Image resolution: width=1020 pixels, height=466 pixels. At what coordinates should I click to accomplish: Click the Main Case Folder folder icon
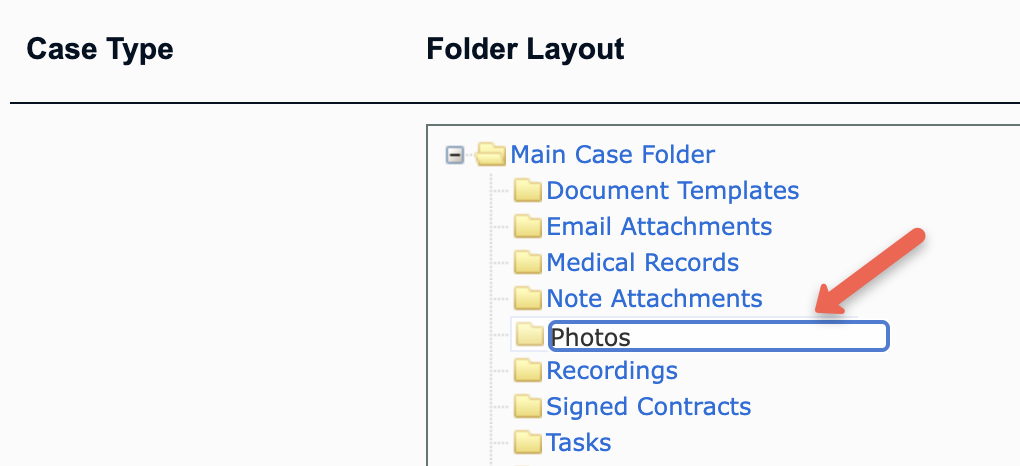pyautogui.click(x=490, y=155)
